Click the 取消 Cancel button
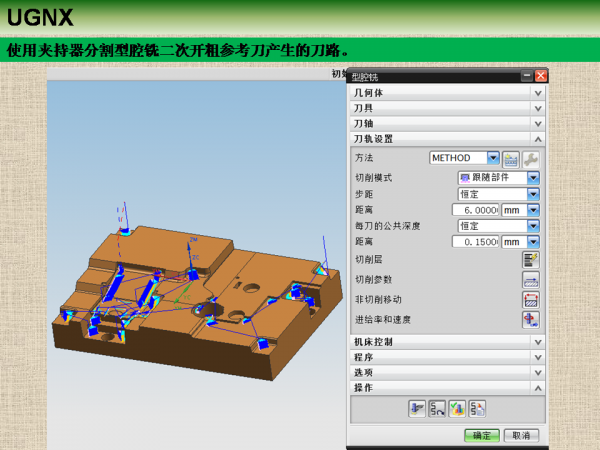This screenshot has width=600, height=450. [x=522, y=435]
